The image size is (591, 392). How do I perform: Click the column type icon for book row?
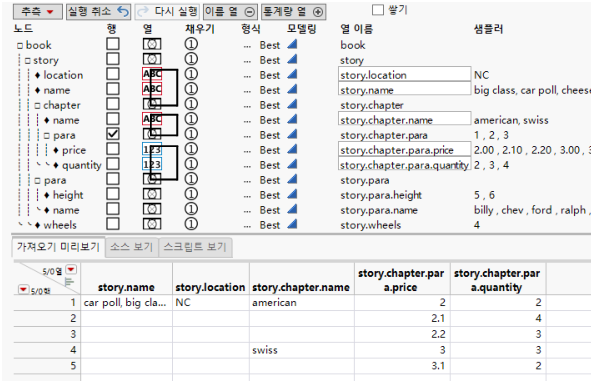pos(152,44)
